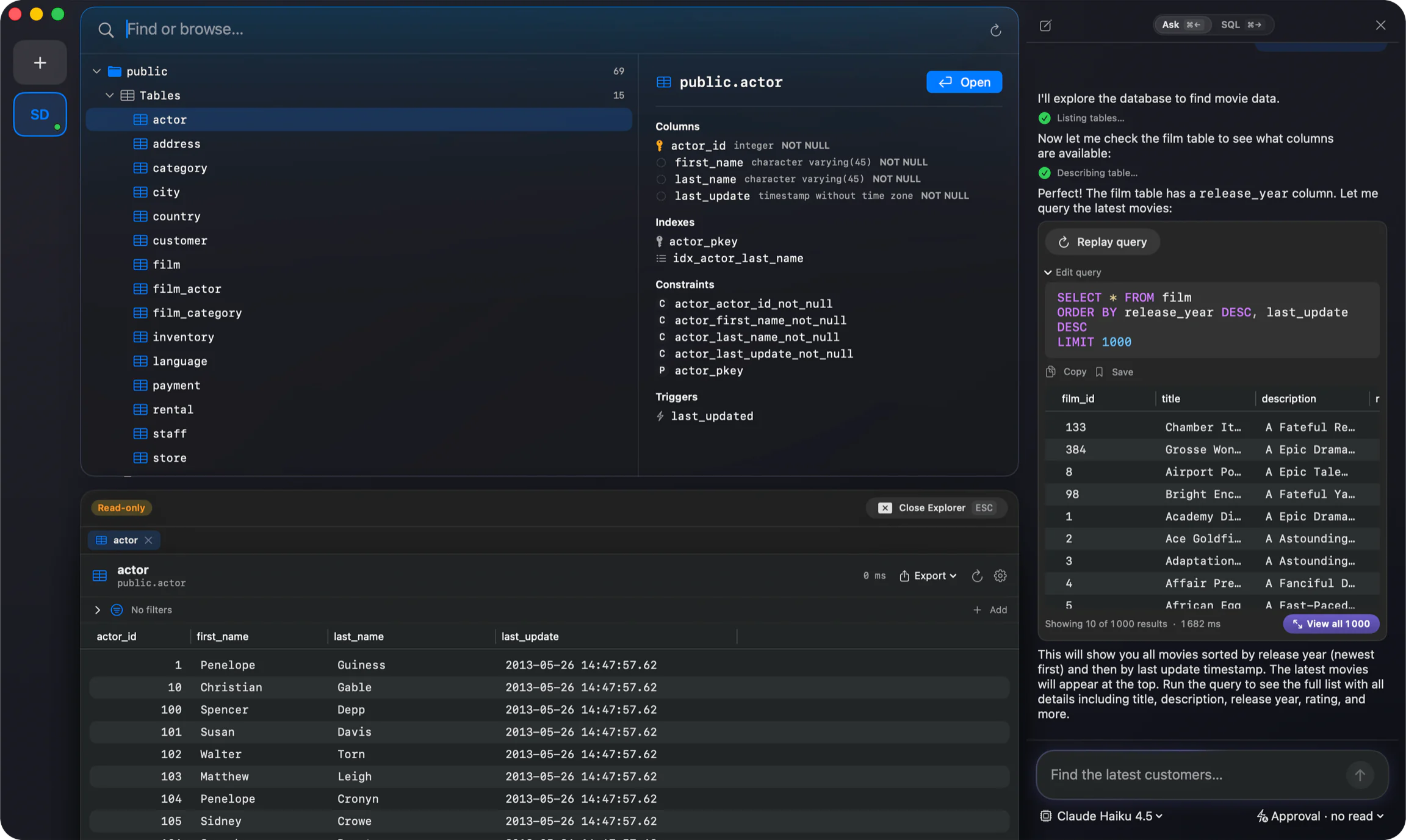
Task: Switch to the actor tab
Action: (x=124, y=540)
